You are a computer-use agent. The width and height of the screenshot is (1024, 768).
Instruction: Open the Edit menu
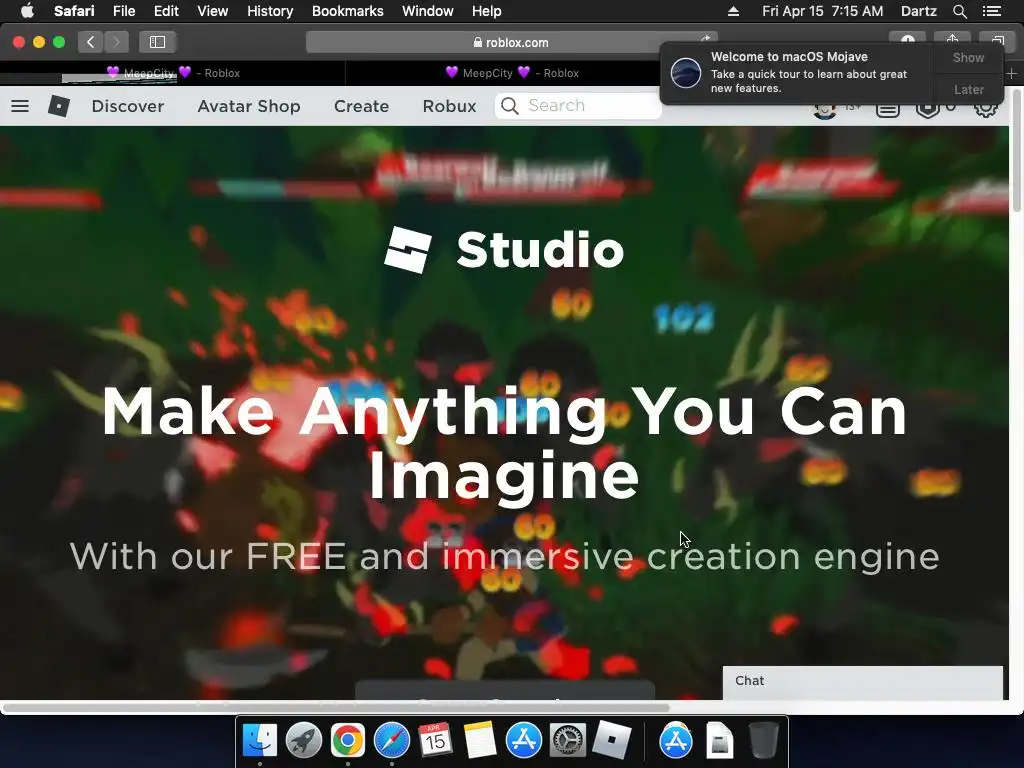[x=166, y=11]
